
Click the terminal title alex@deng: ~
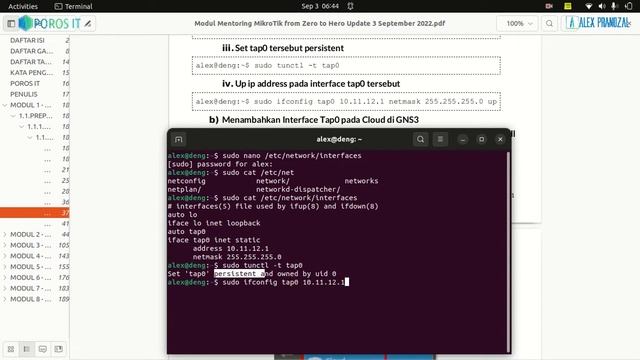(x=339, y=140)
